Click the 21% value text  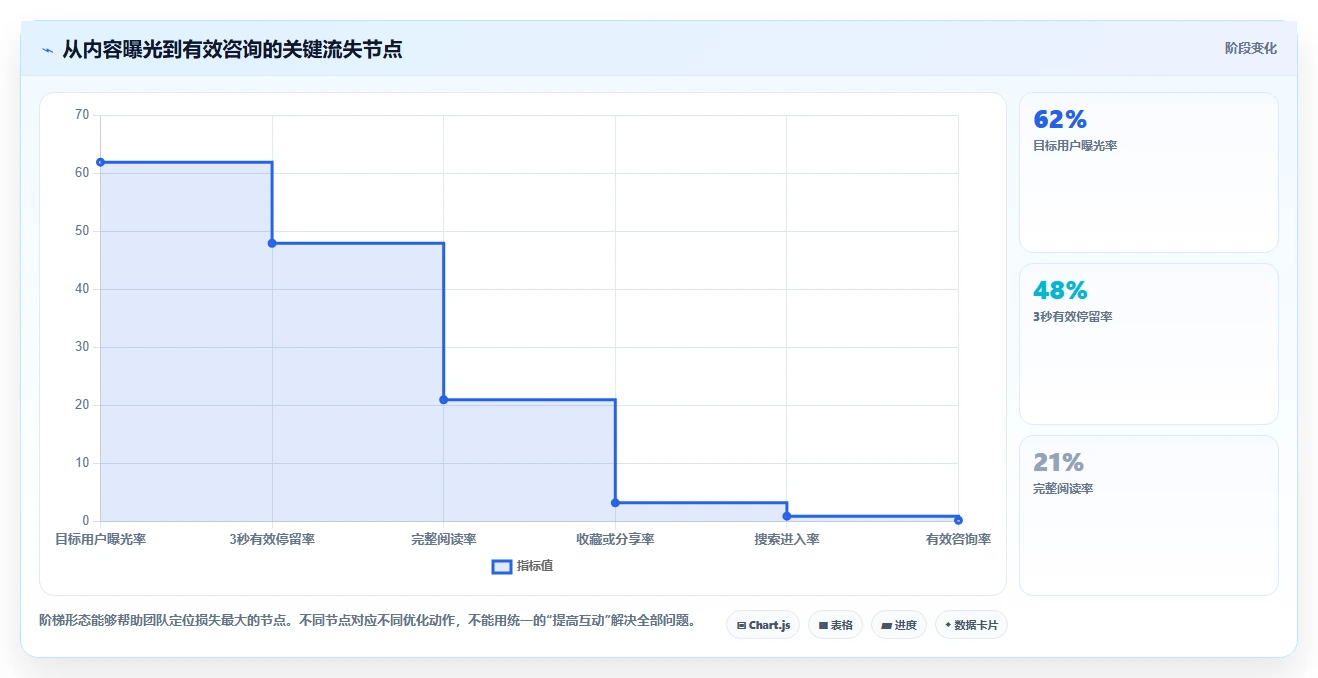[x=1058, y=463]
